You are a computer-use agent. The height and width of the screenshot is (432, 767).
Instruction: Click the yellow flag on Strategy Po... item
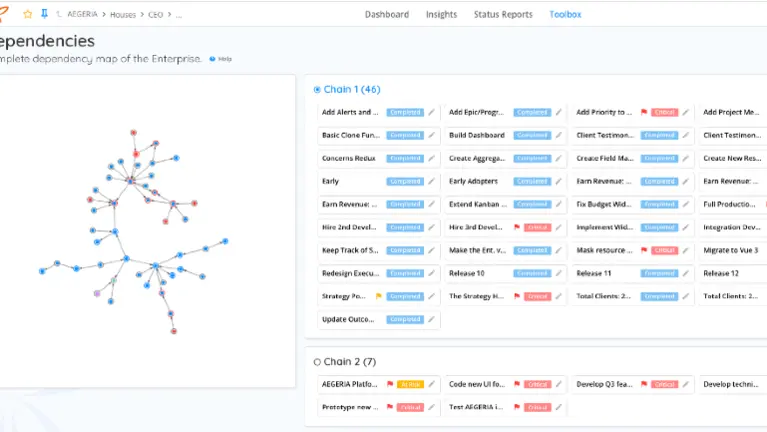pyautogui.click(x=379, y=296)
